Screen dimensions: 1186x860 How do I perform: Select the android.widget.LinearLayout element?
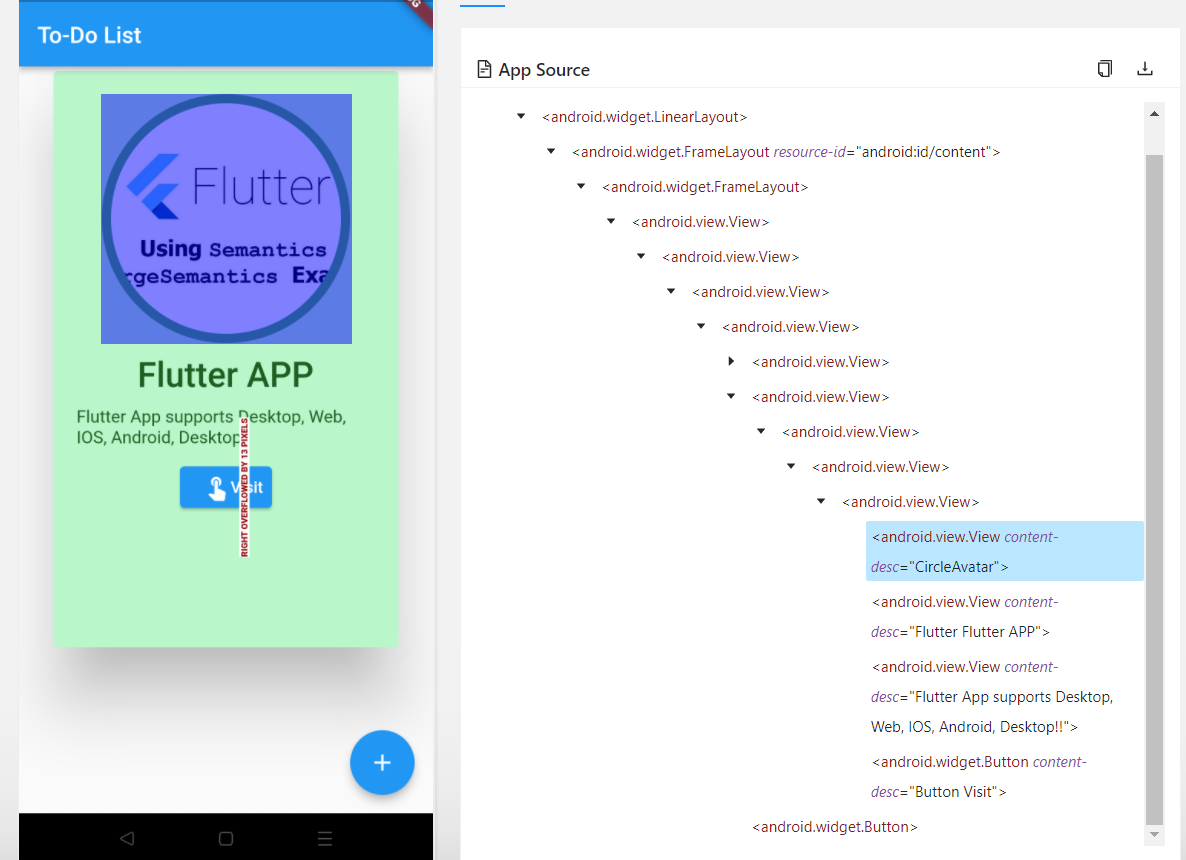pos(644,116)
